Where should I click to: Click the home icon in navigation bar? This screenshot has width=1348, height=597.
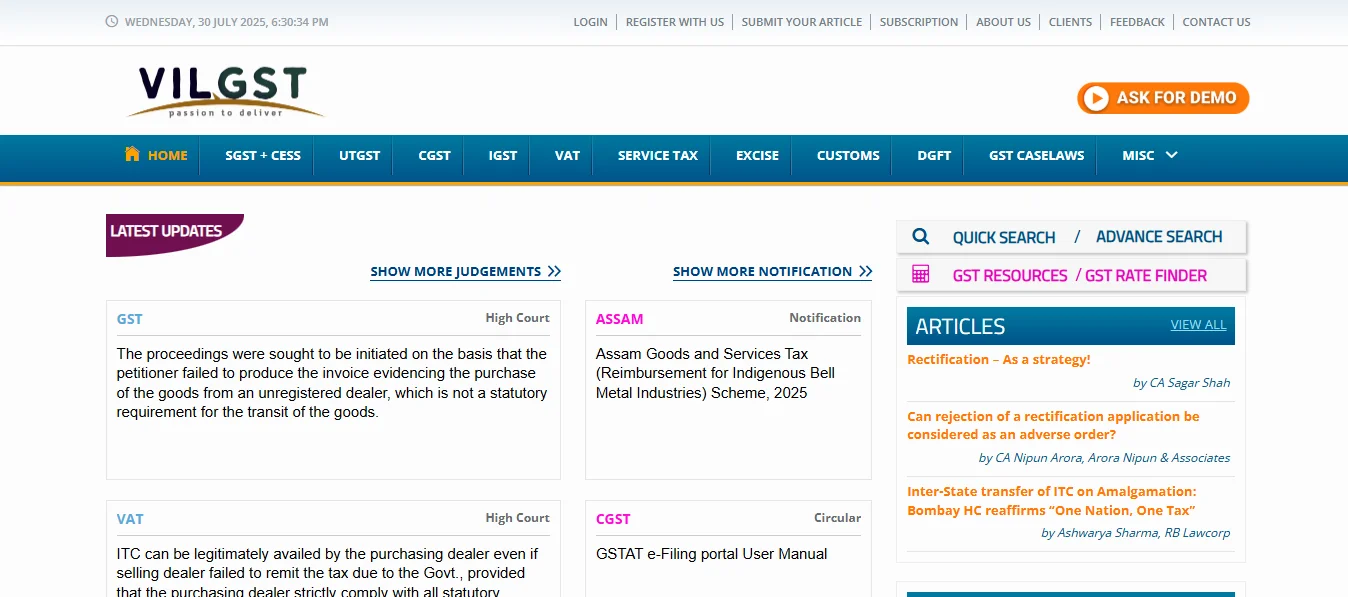(132, 154)
